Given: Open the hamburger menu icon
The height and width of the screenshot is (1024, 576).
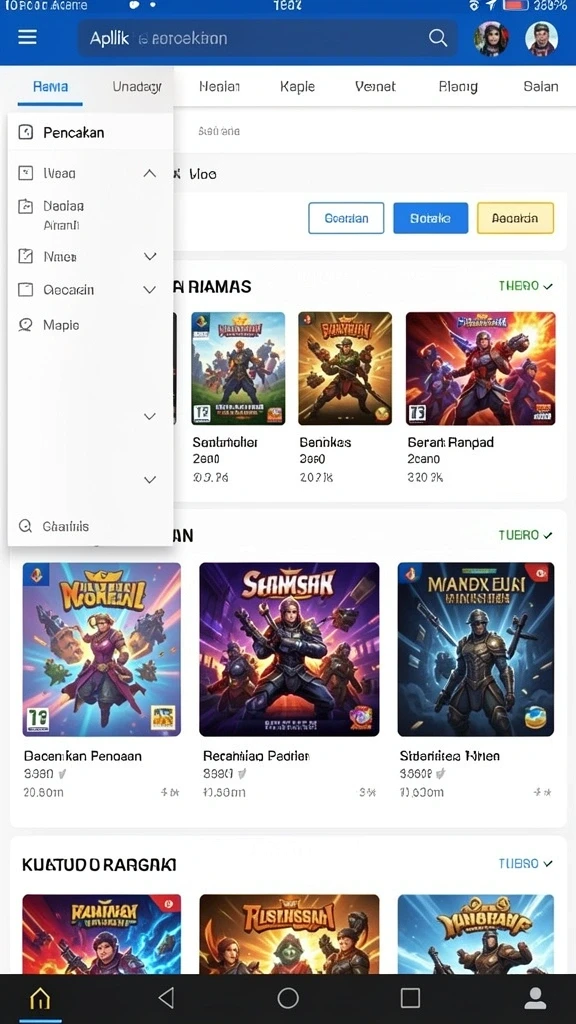Looking at the screenshot, I should (x=27, y=37).
